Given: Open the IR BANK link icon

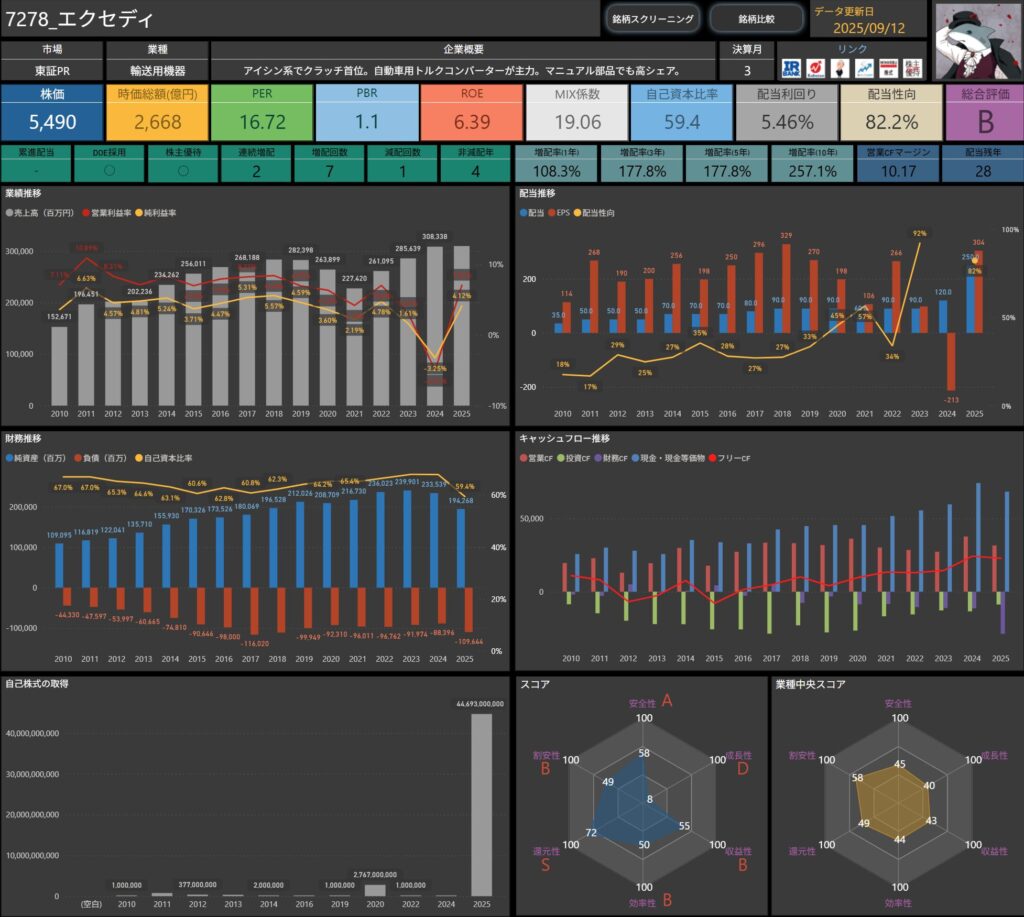Looking at the screenshot, I should point(792,68).
